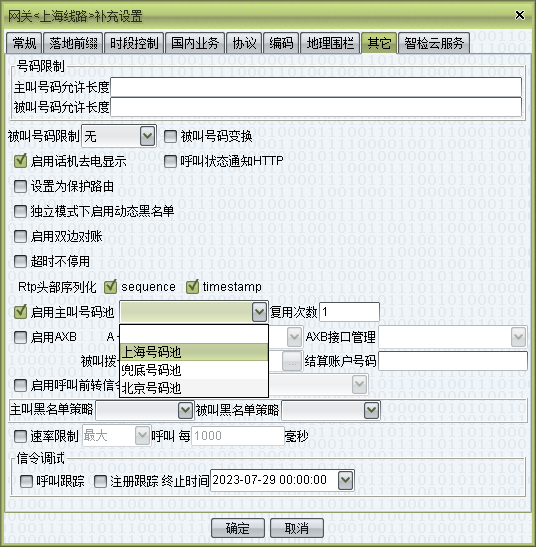536x547 pixels.
Task: Toggle the sequence checkbox
Action: tap(111, 287)
